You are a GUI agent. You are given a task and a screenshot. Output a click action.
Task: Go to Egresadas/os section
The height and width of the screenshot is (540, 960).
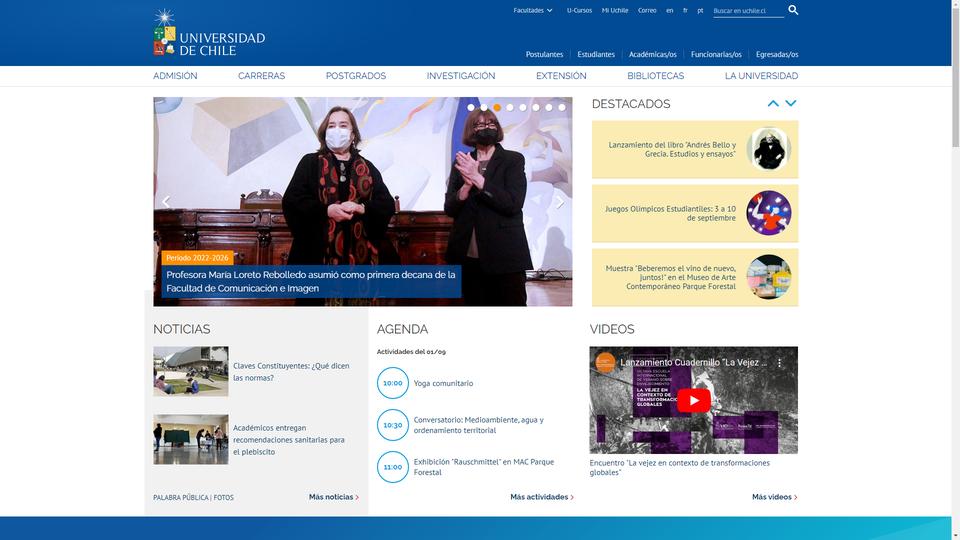tap(777, 54)
